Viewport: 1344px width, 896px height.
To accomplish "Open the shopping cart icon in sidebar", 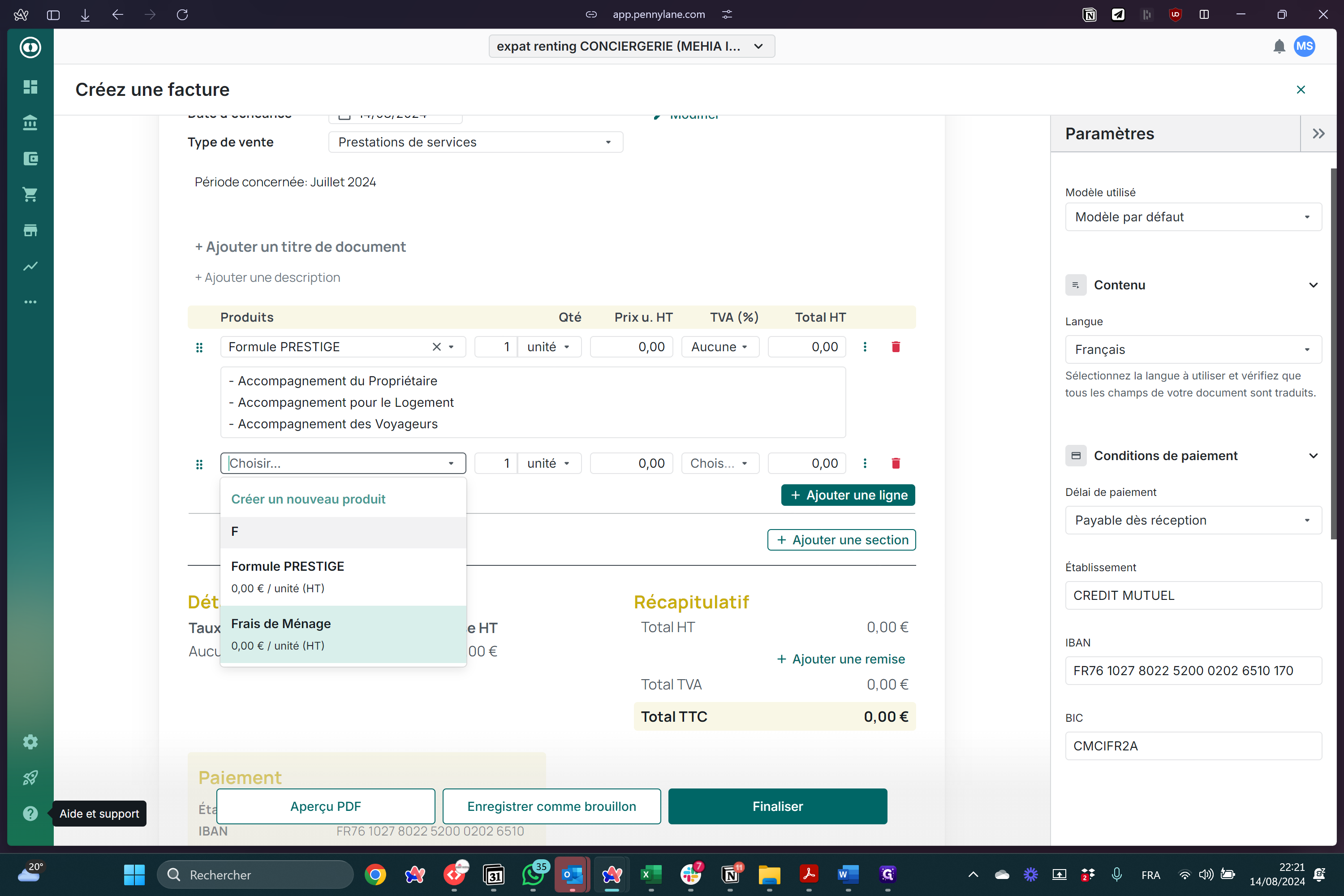I will [30, 194].
